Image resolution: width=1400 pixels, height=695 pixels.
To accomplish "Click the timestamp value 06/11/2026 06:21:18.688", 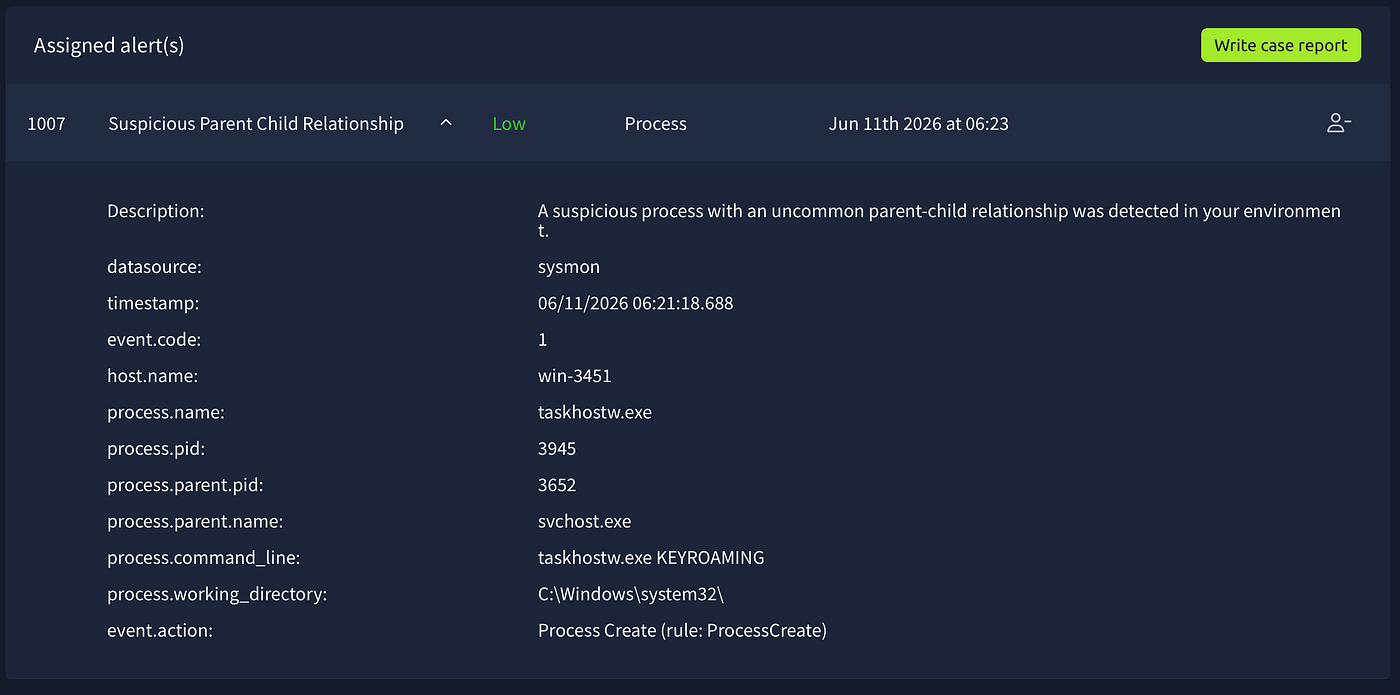I will pyautogui.click(x=636, y=303).
